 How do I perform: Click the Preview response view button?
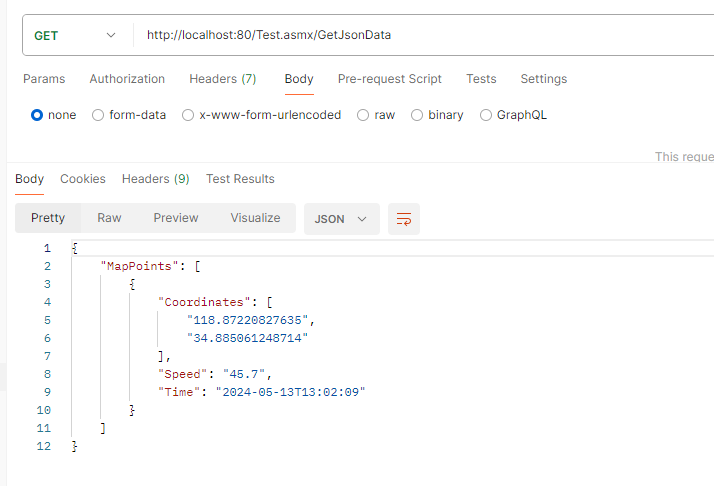(176, 218)
